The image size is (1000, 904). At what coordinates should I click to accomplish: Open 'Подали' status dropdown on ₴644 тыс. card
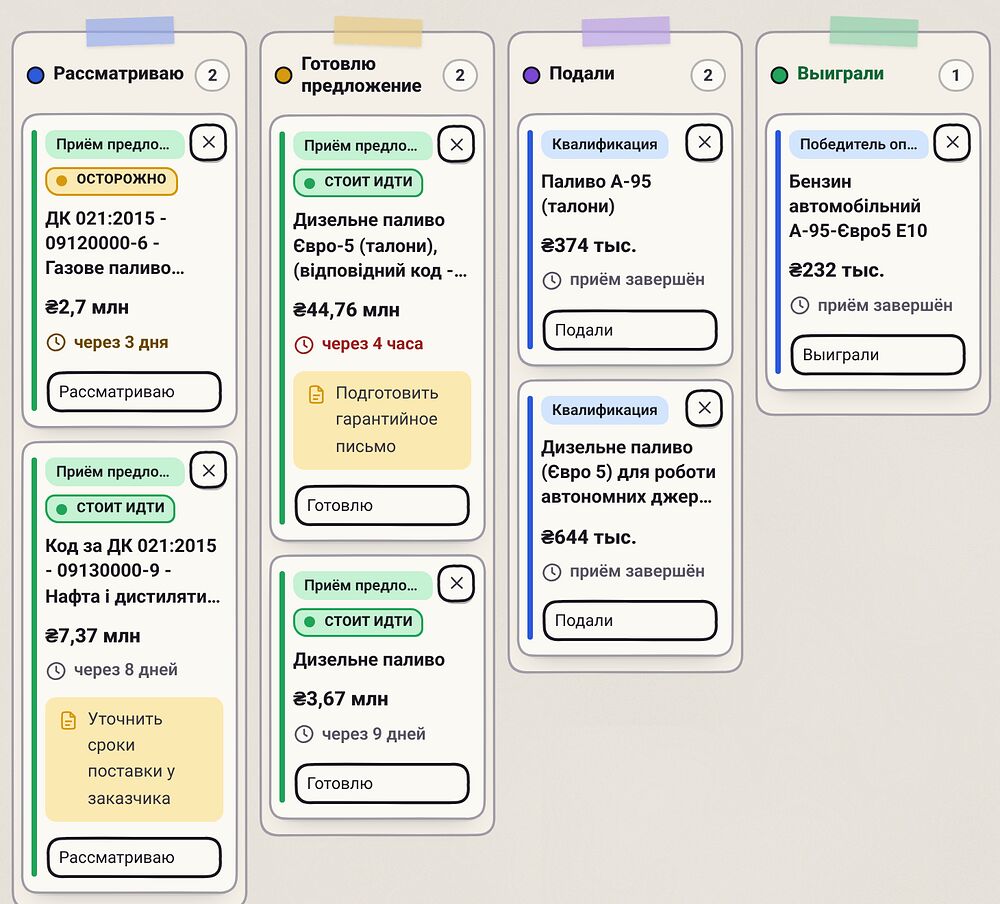point(630,620)
